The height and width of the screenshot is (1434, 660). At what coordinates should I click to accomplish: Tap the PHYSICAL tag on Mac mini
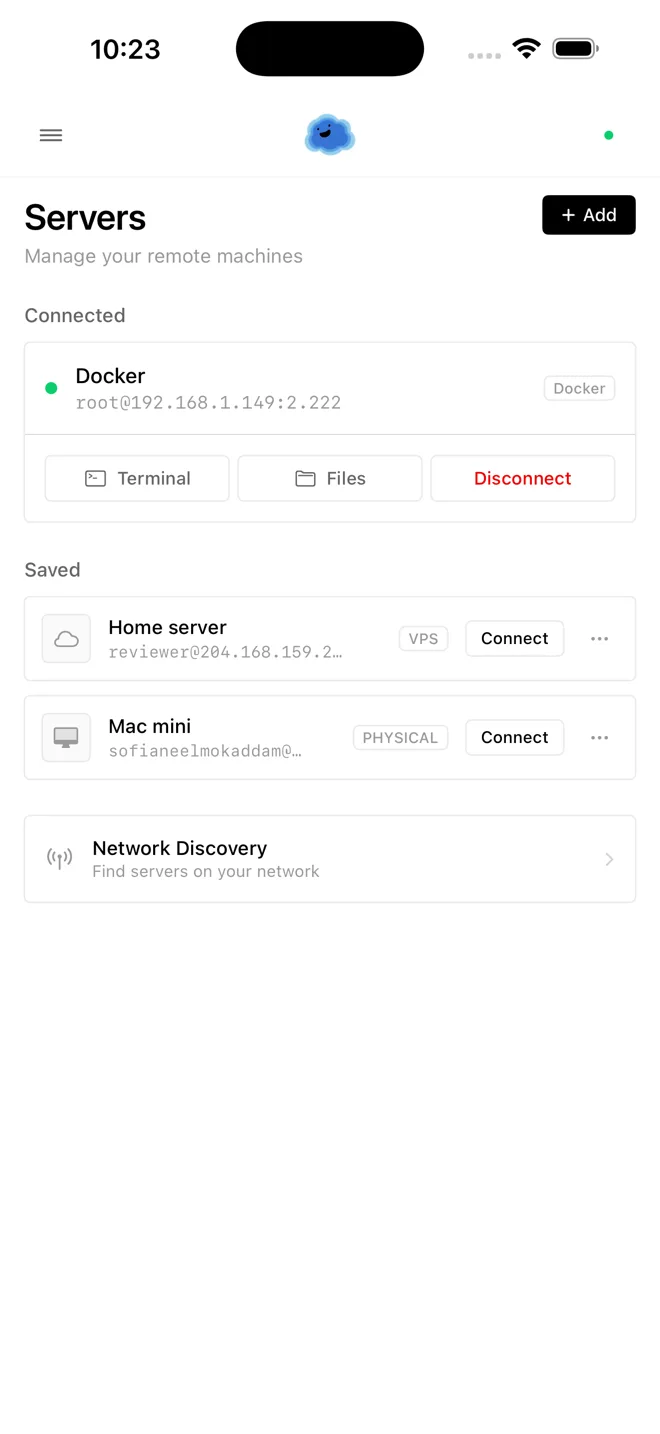pyautogui.click(x=400, y=738)
